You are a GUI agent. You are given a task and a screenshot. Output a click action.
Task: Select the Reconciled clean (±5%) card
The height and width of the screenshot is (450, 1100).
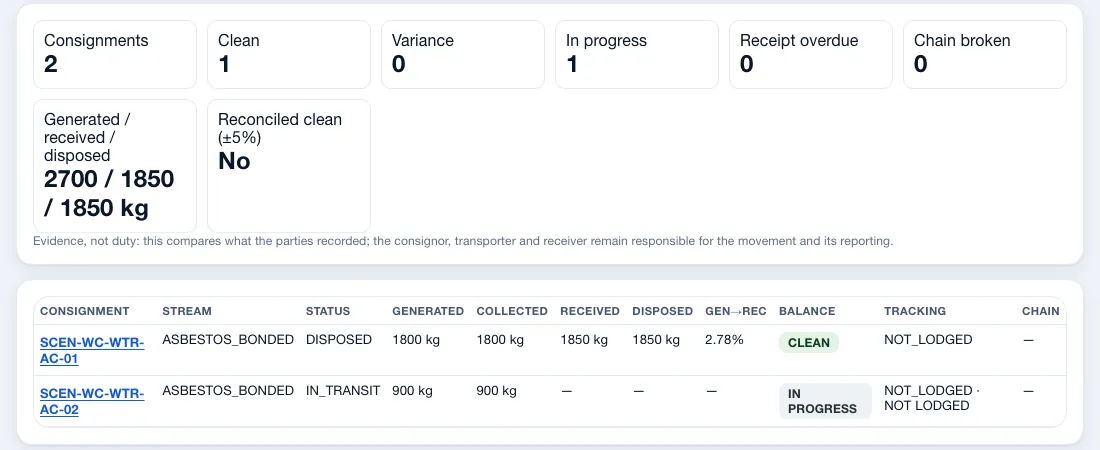click(289, 166)
